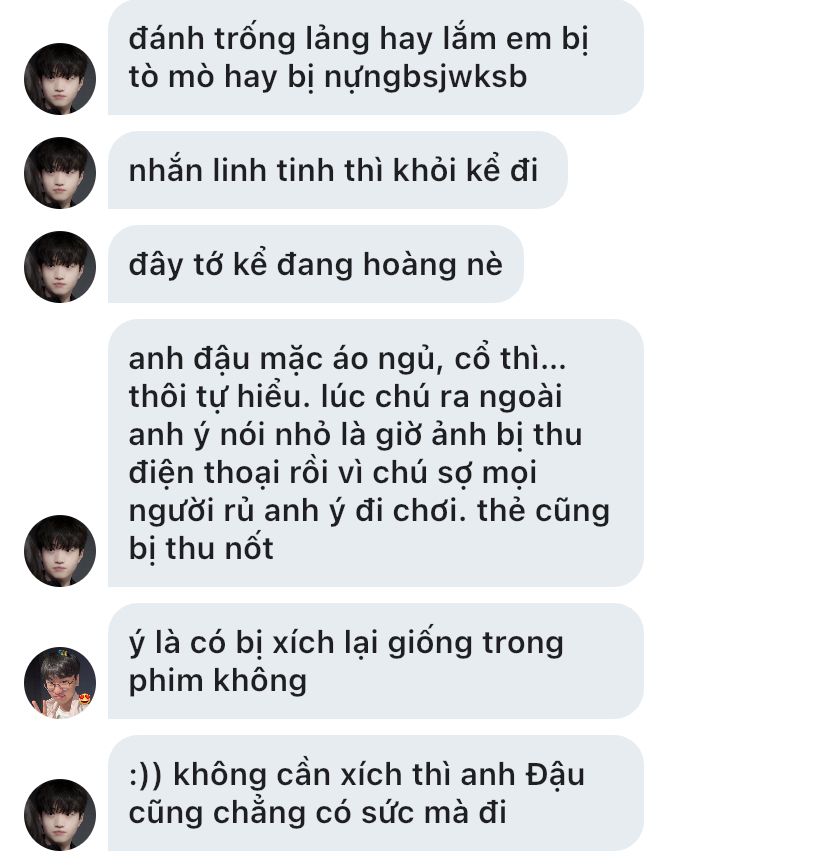Click the garbled word 'nựngbsjwksb'
828x865 pixels.
(x=425, y=77)
